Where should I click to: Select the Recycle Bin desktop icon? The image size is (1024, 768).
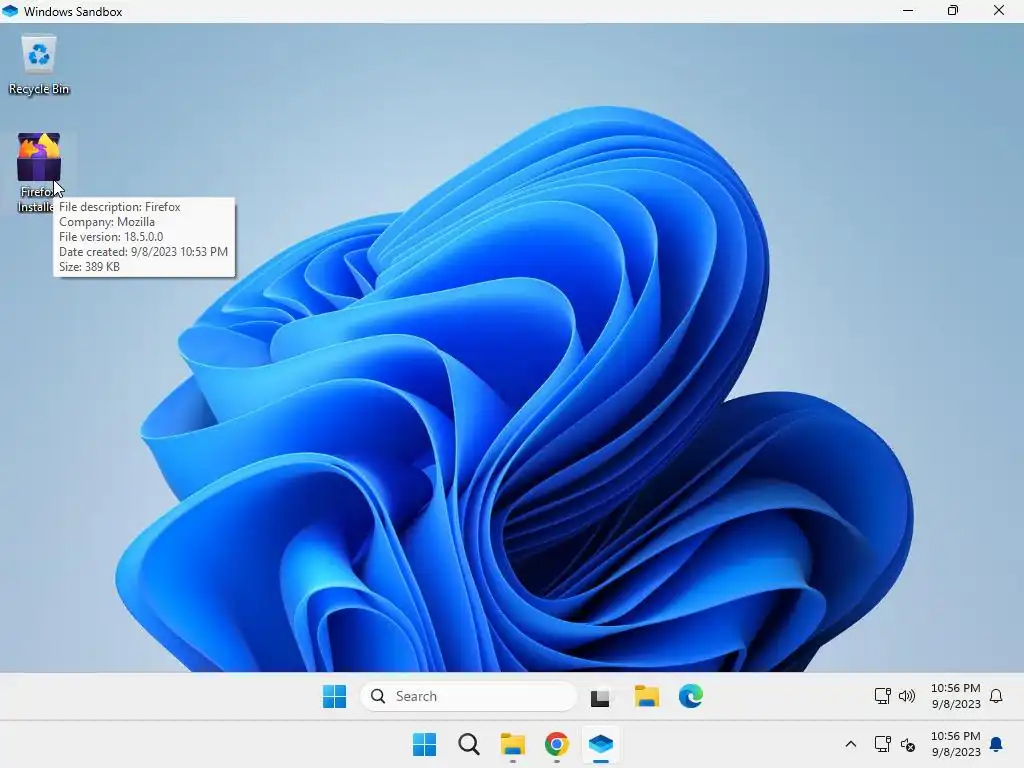coord(39,65)
